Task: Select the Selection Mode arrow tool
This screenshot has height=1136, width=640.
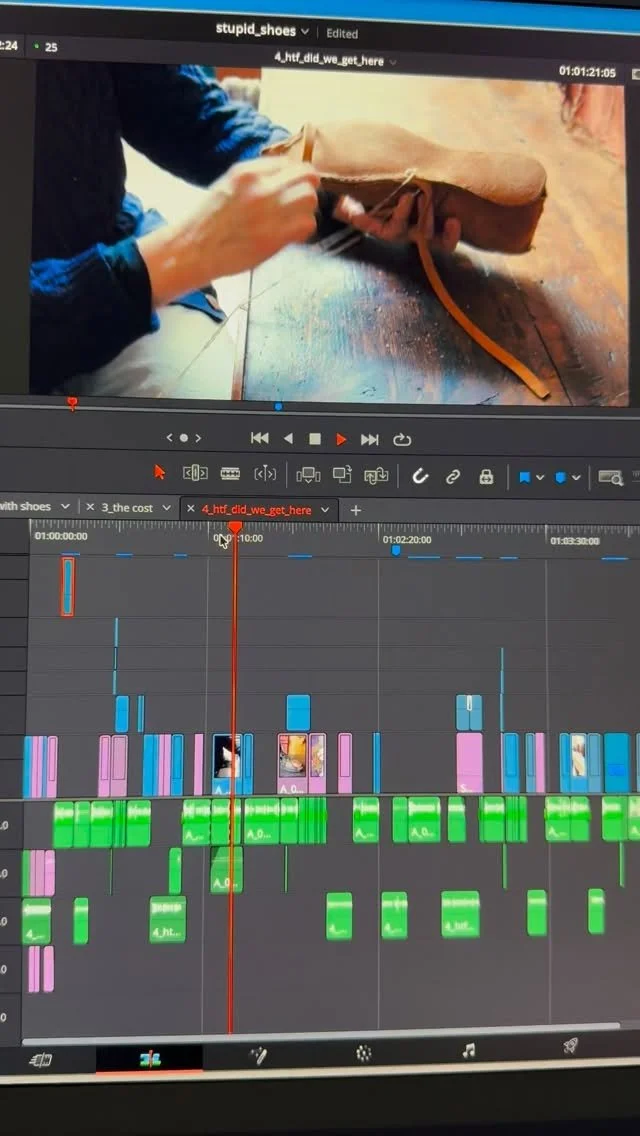Action: [159, 472]
